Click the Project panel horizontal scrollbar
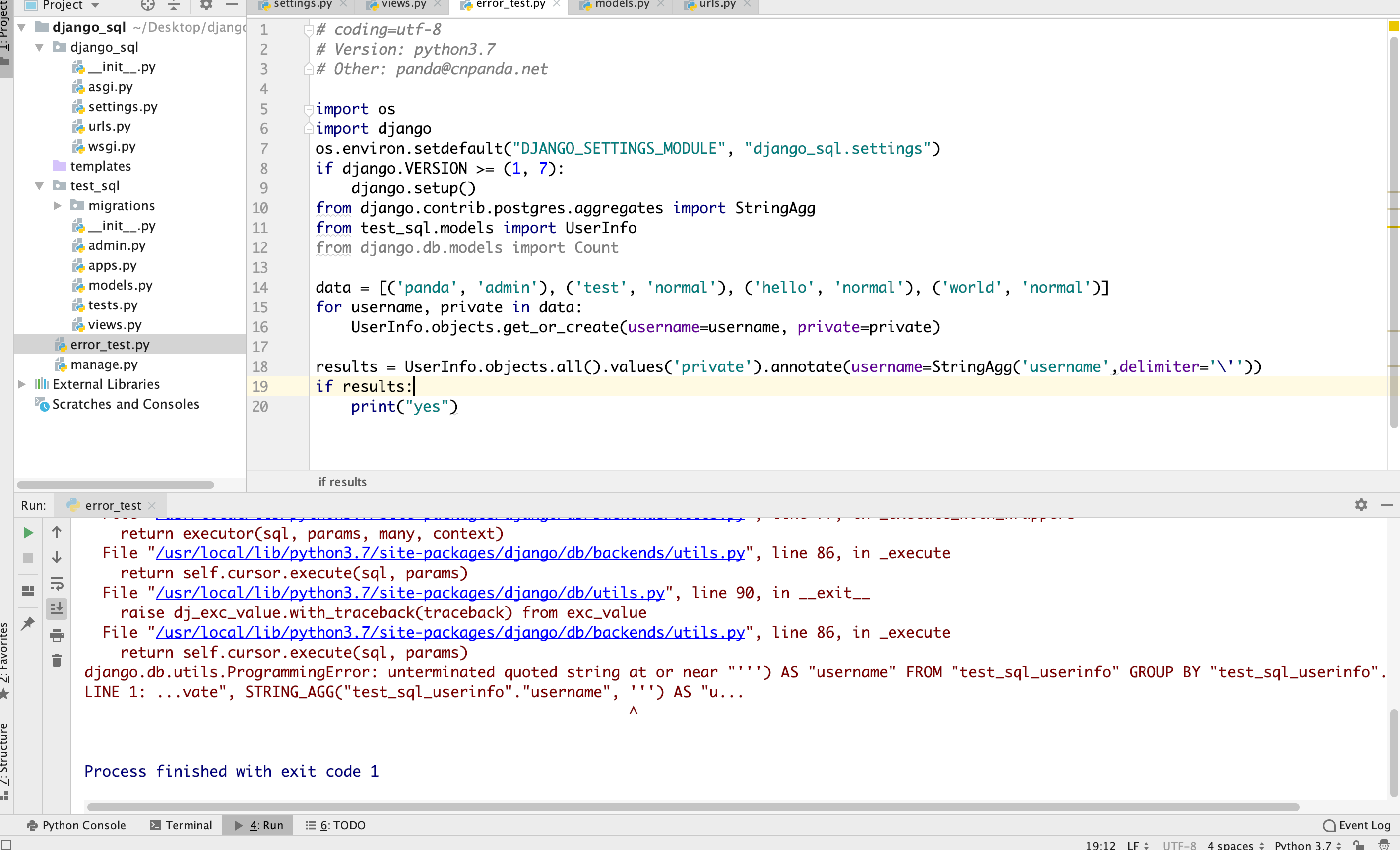The width and height of the screenshot is (1400, 850). pos(115,485)
